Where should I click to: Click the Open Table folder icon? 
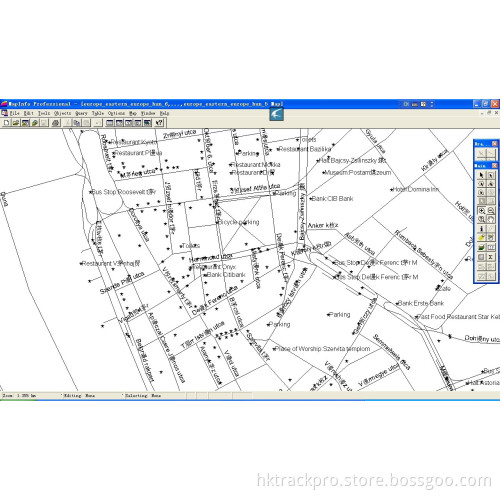[16, 123]
